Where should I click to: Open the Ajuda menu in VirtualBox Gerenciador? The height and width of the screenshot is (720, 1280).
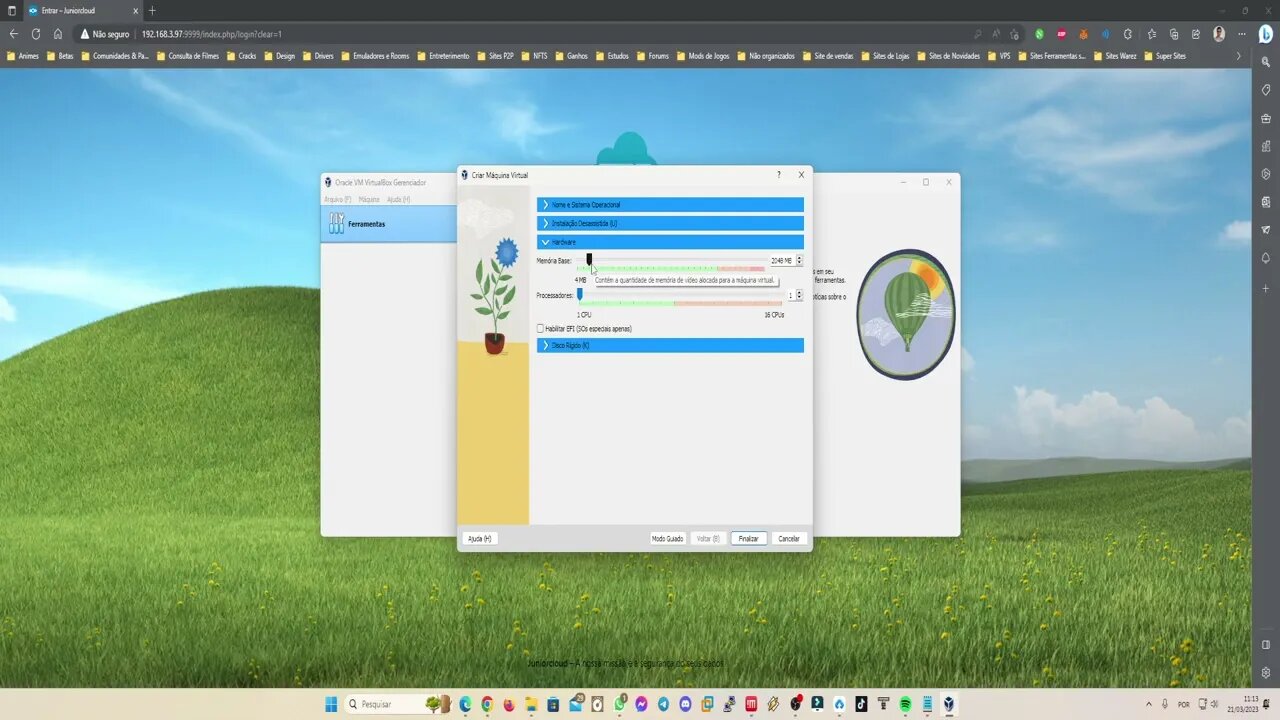pyautogui.click(x=399, y=199)
